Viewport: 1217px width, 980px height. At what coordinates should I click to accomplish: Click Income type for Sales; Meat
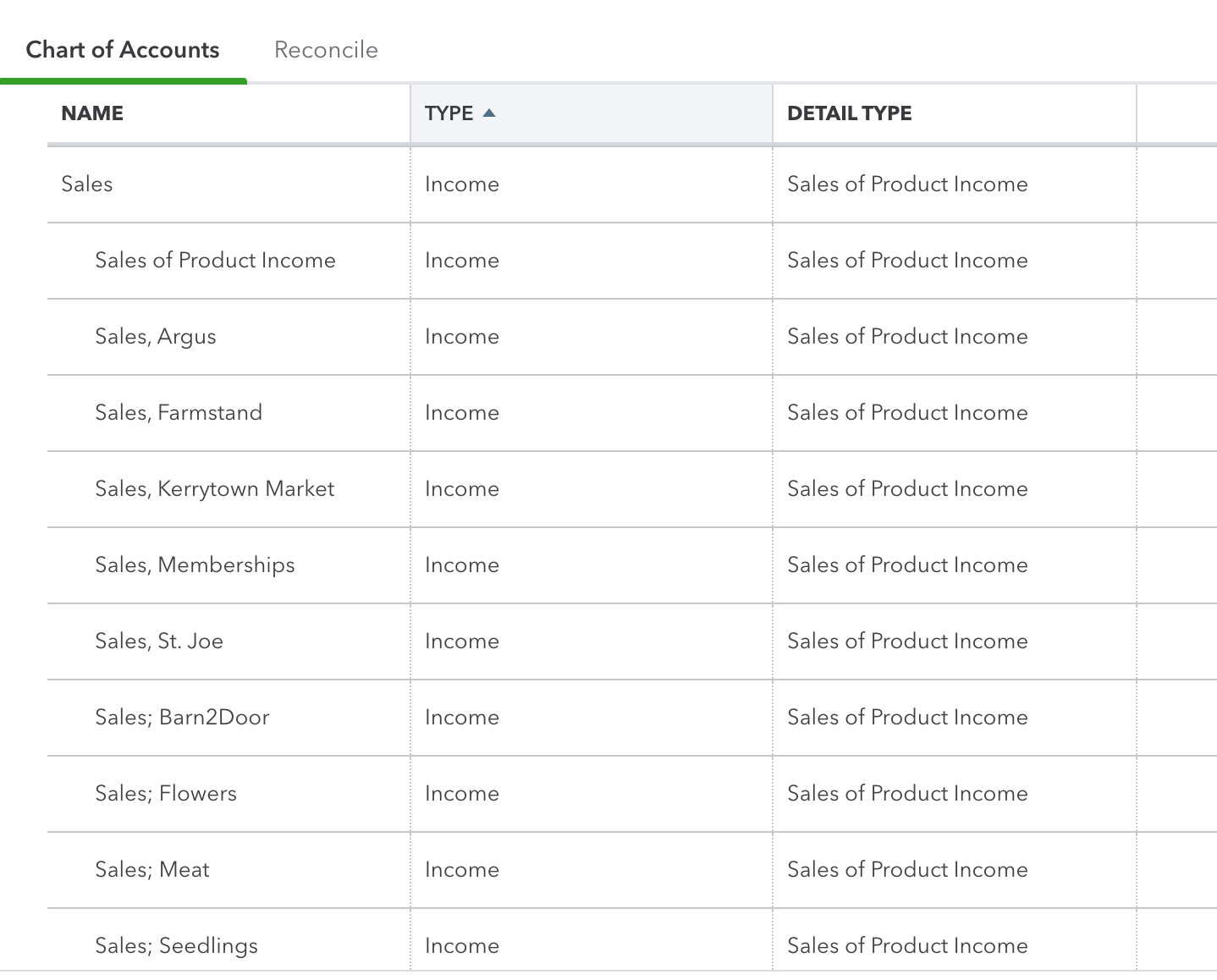(462, 870)
